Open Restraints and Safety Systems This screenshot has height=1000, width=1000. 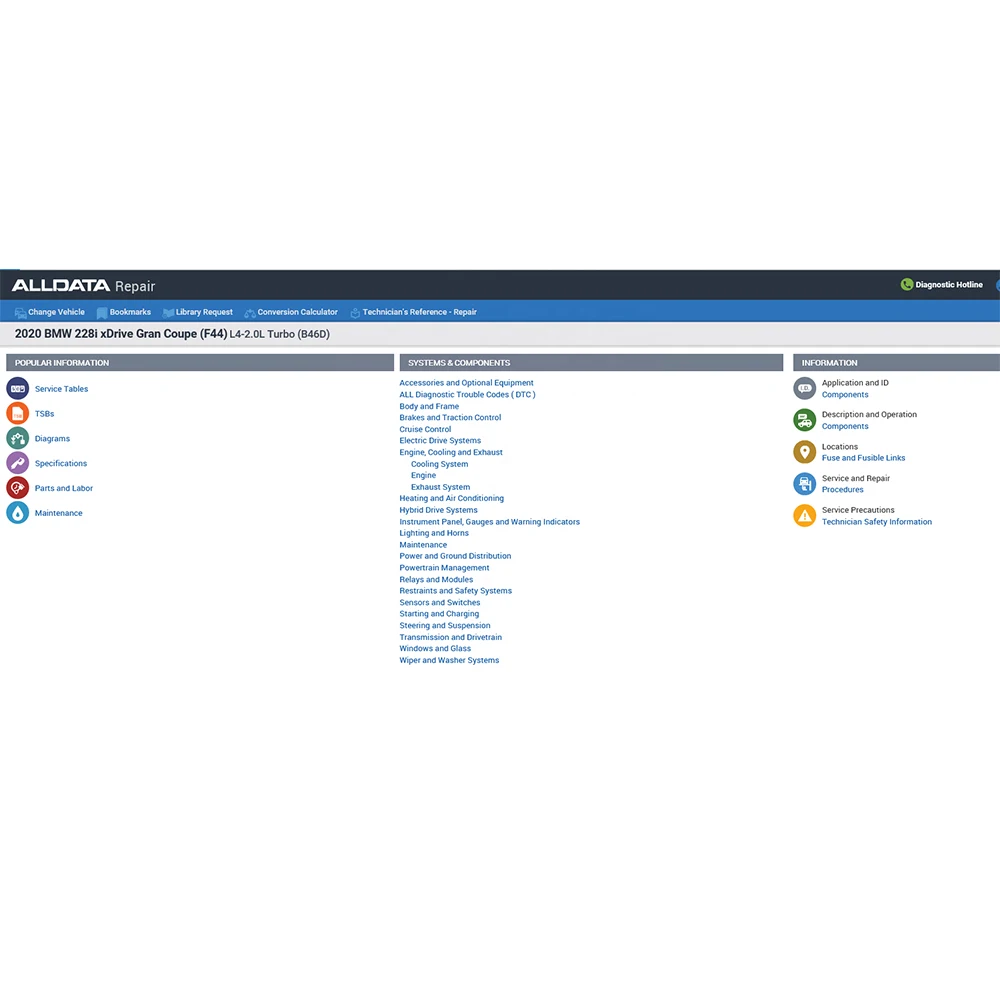(455, 591)
